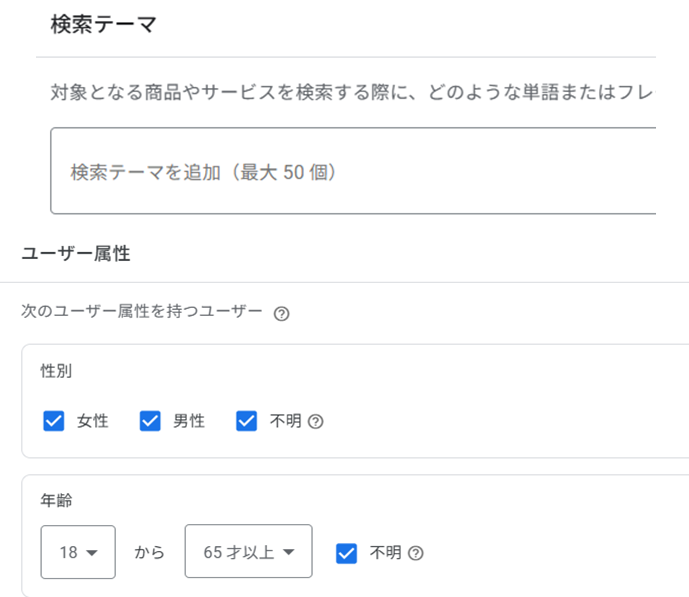The image size is (689, 597).
Task: Click the ユーザー属性 section heading
Action: [75, 254]
